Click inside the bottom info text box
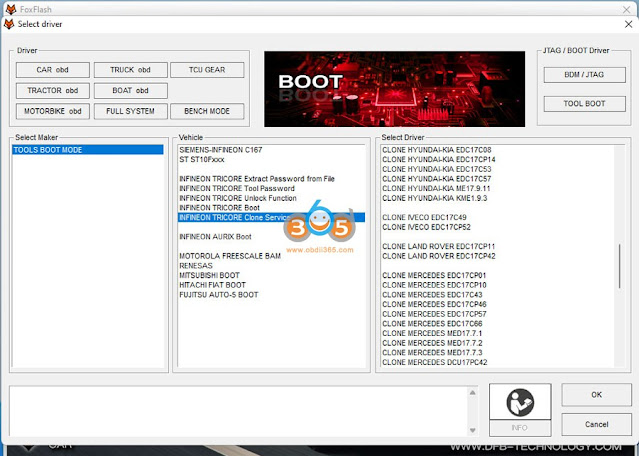This screenshot has width=639, height=456. (238, 411)
